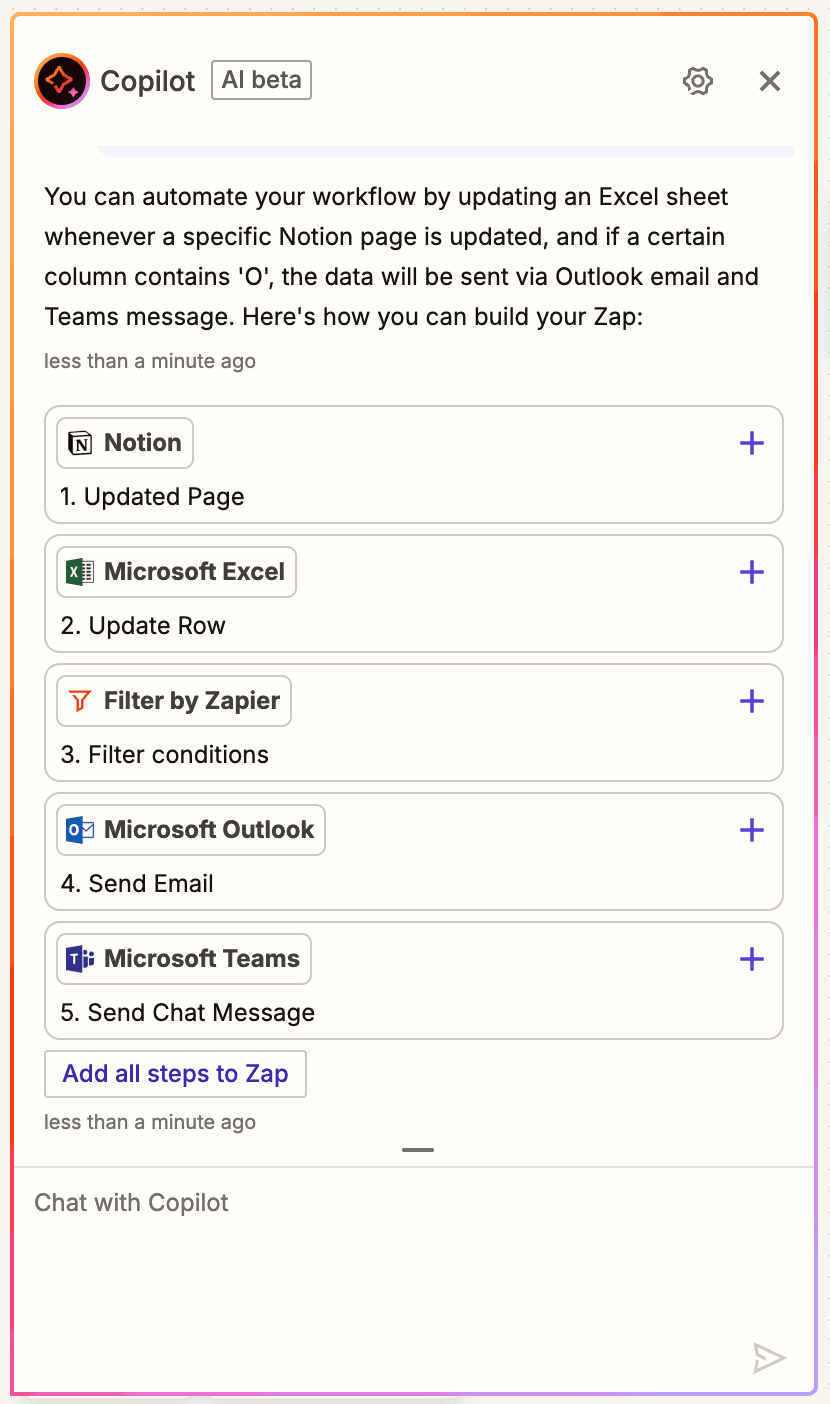
Task: Click the resize handle above chat input
Action: [x=418, y=1150]
